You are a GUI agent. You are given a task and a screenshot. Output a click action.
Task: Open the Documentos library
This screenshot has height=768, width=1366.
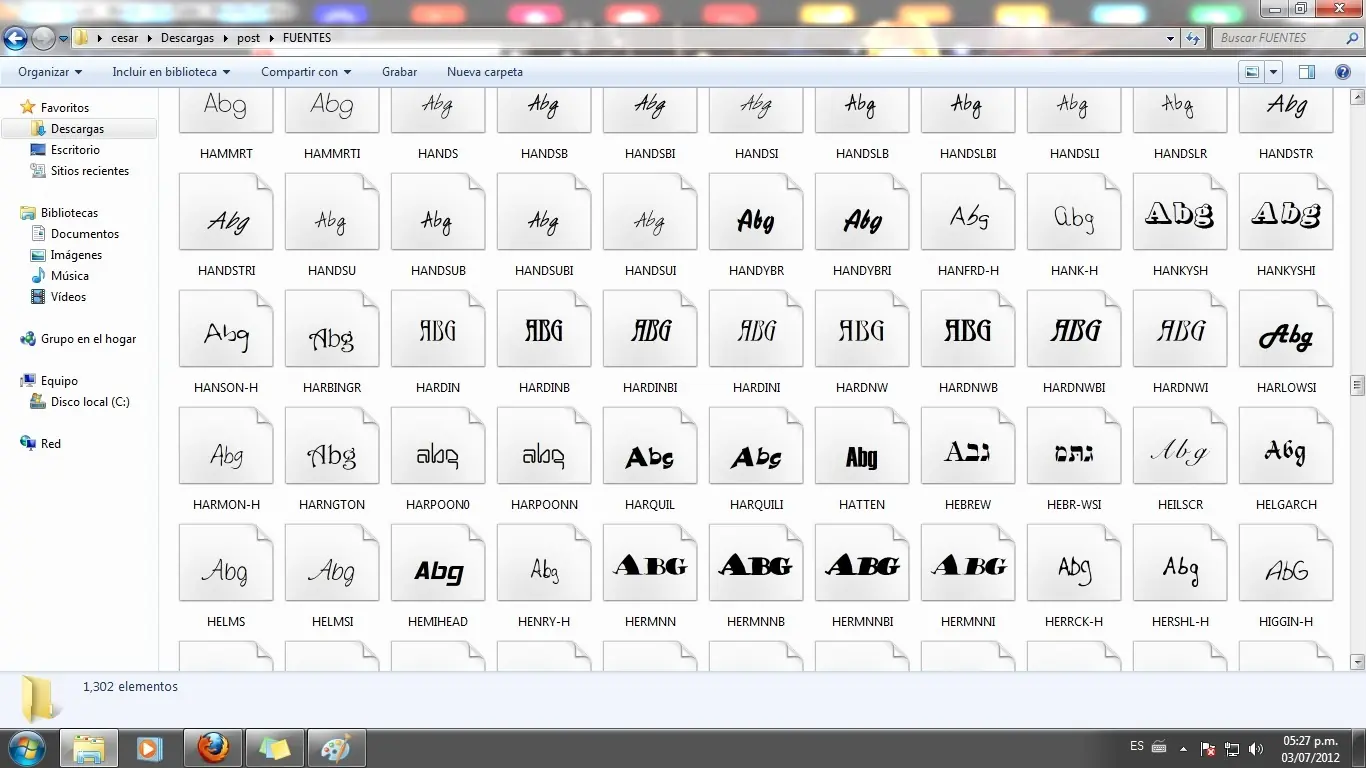click(x=85, y=234)
